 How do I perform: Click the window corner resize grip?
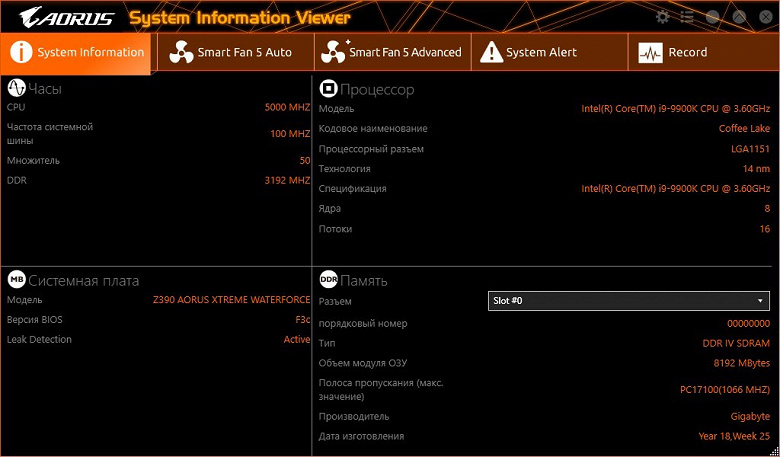[774, 451]
